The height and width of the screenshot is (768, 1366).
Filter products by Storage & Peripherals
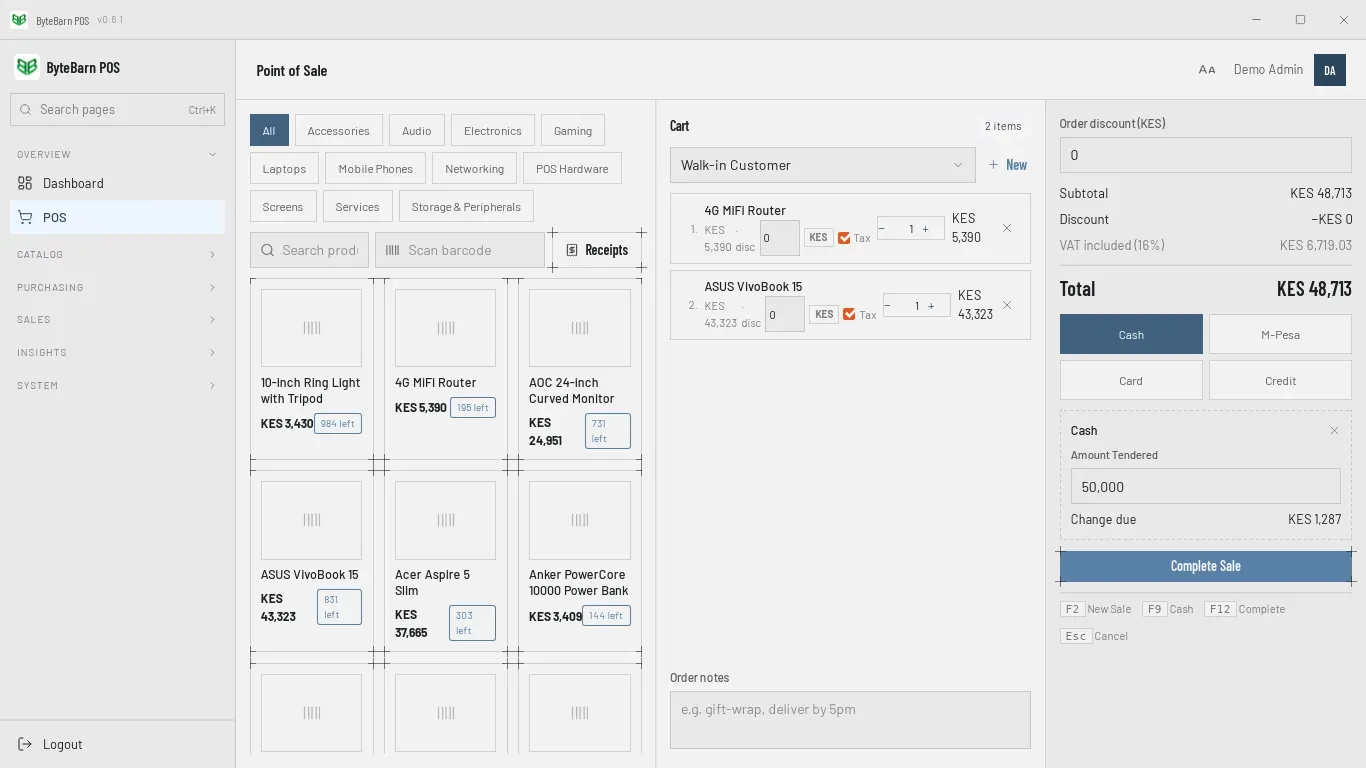click(466, 206)
